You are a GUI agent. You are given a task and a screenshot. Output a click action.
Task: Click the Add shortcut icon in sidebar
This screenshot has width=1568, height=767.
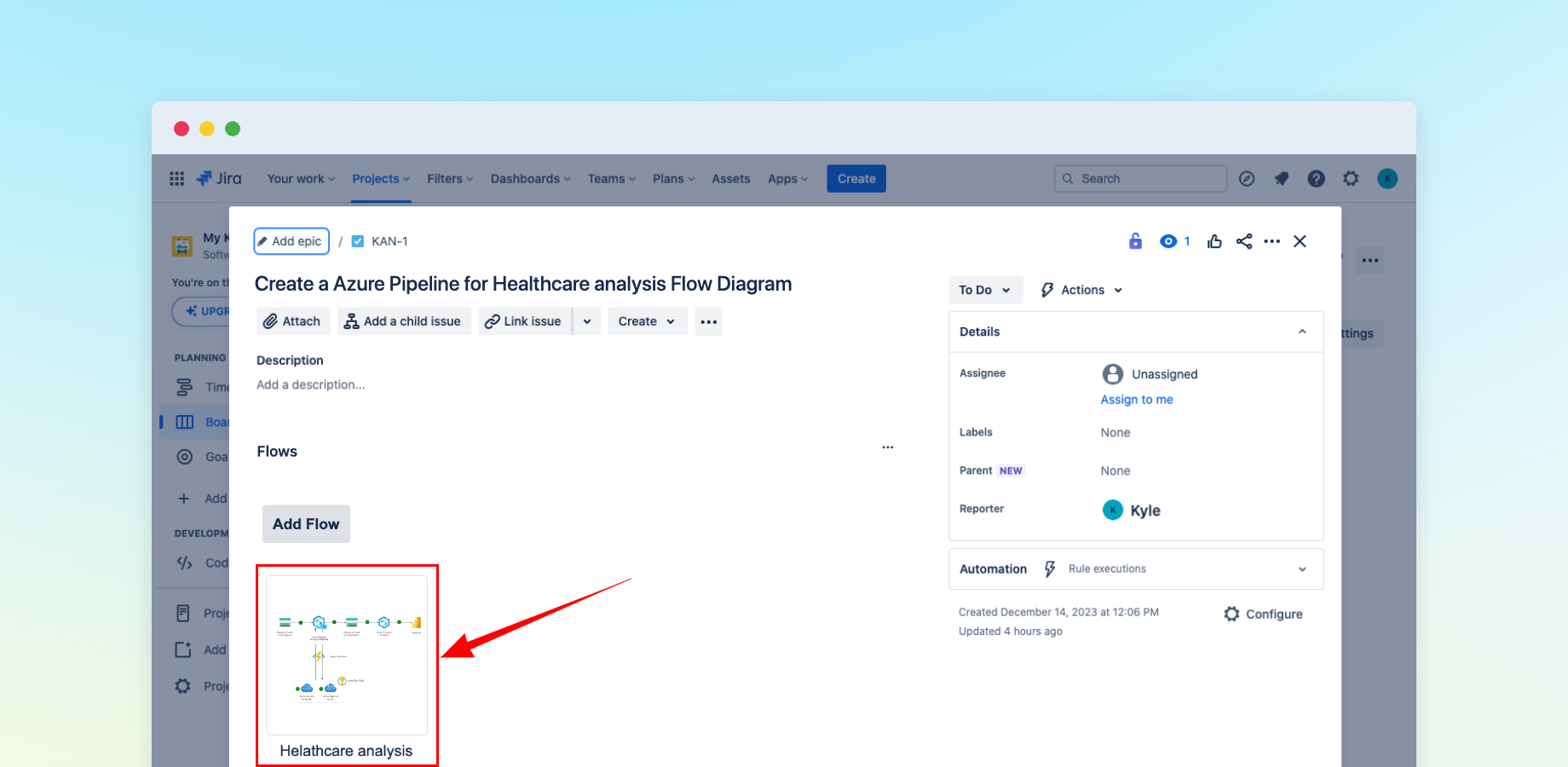point(183,649)
